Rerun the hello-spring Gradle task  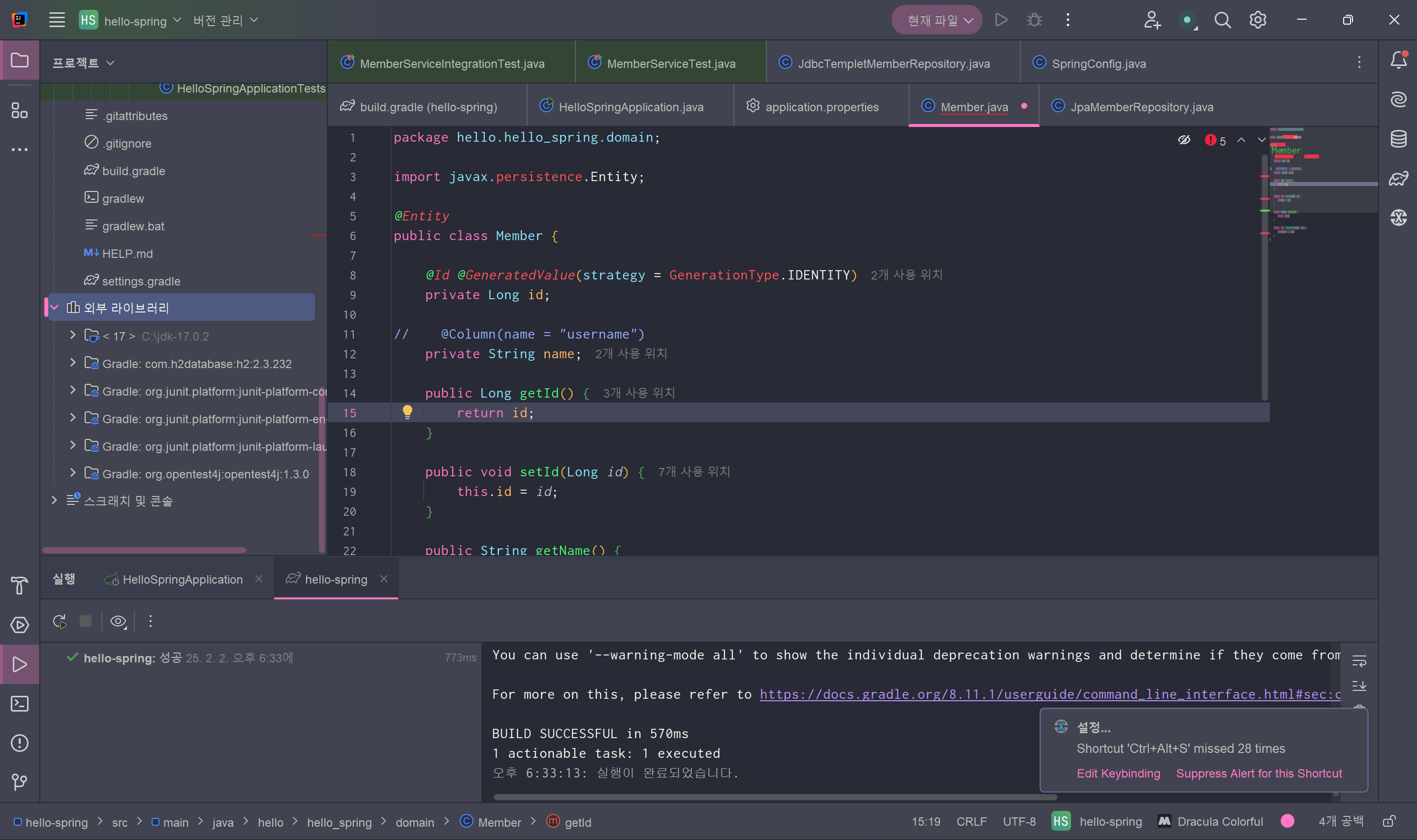(60, 622)
